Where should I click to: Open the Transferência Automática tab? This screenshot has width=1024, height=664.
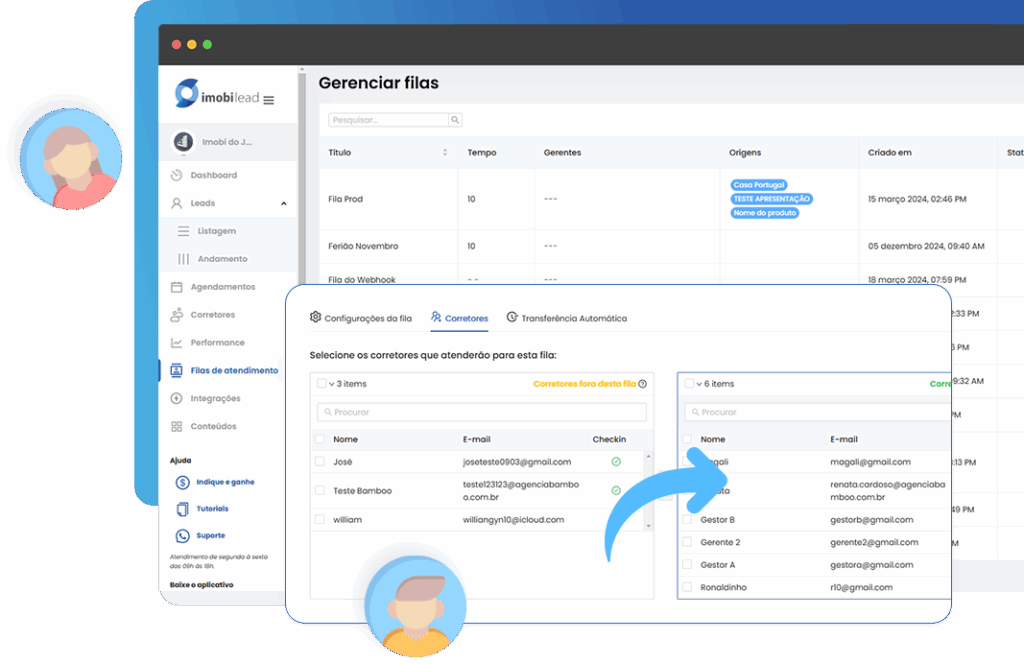(x=567, y=319)
